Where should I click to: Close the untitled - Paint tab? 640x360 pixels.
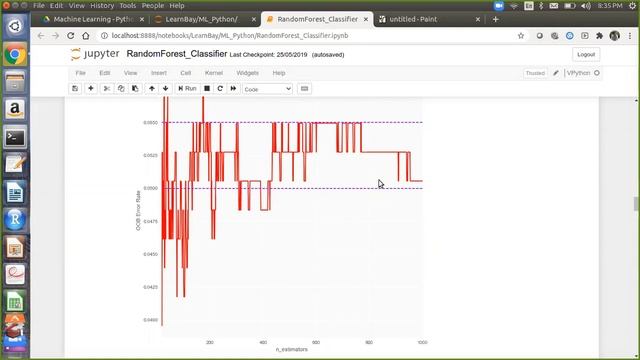478,19
